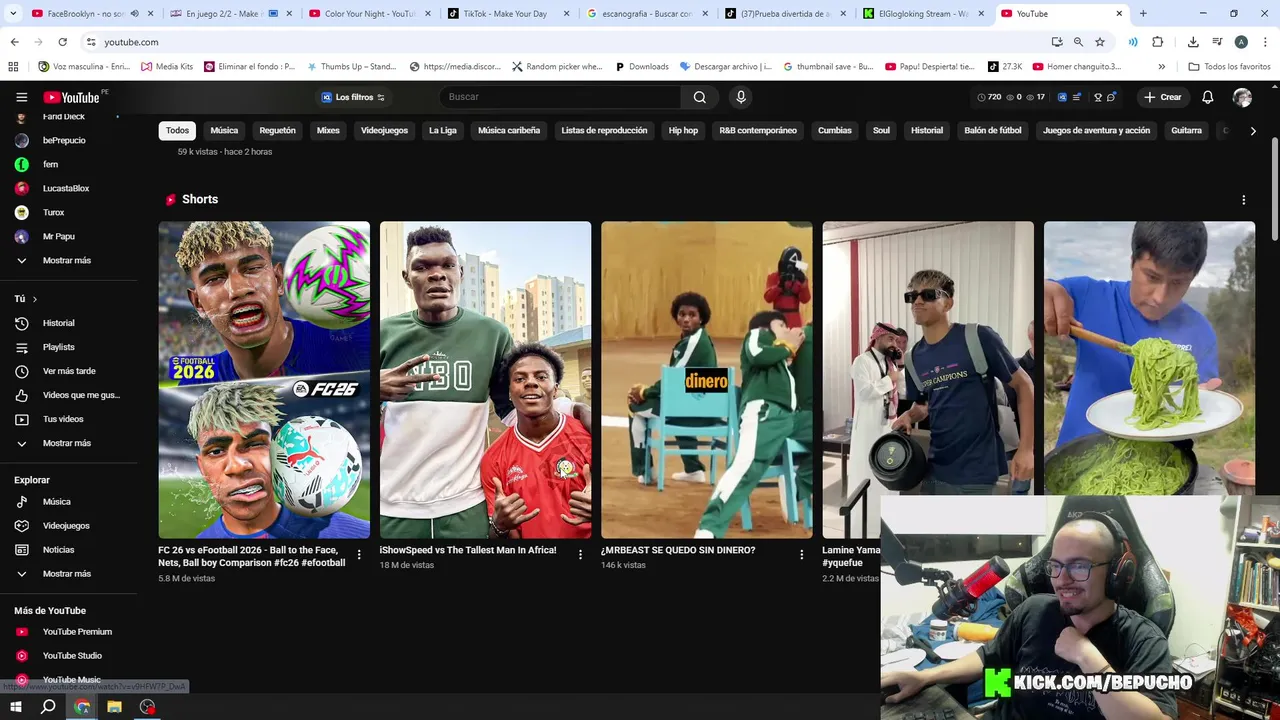Open the account avatar menu
This screenshot has width=1280, height=720.
tap(1242, 97)
